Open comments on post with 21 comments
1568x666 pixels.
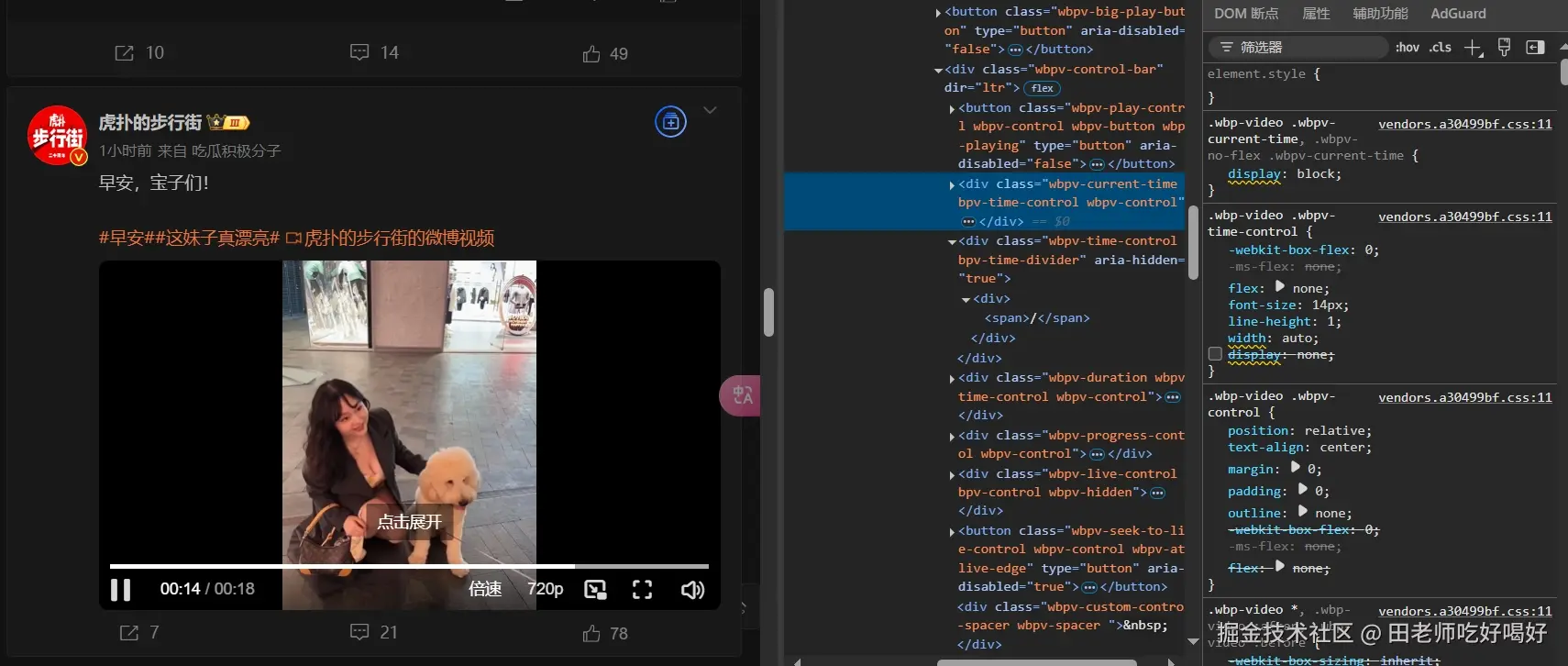tap(374, 632)
